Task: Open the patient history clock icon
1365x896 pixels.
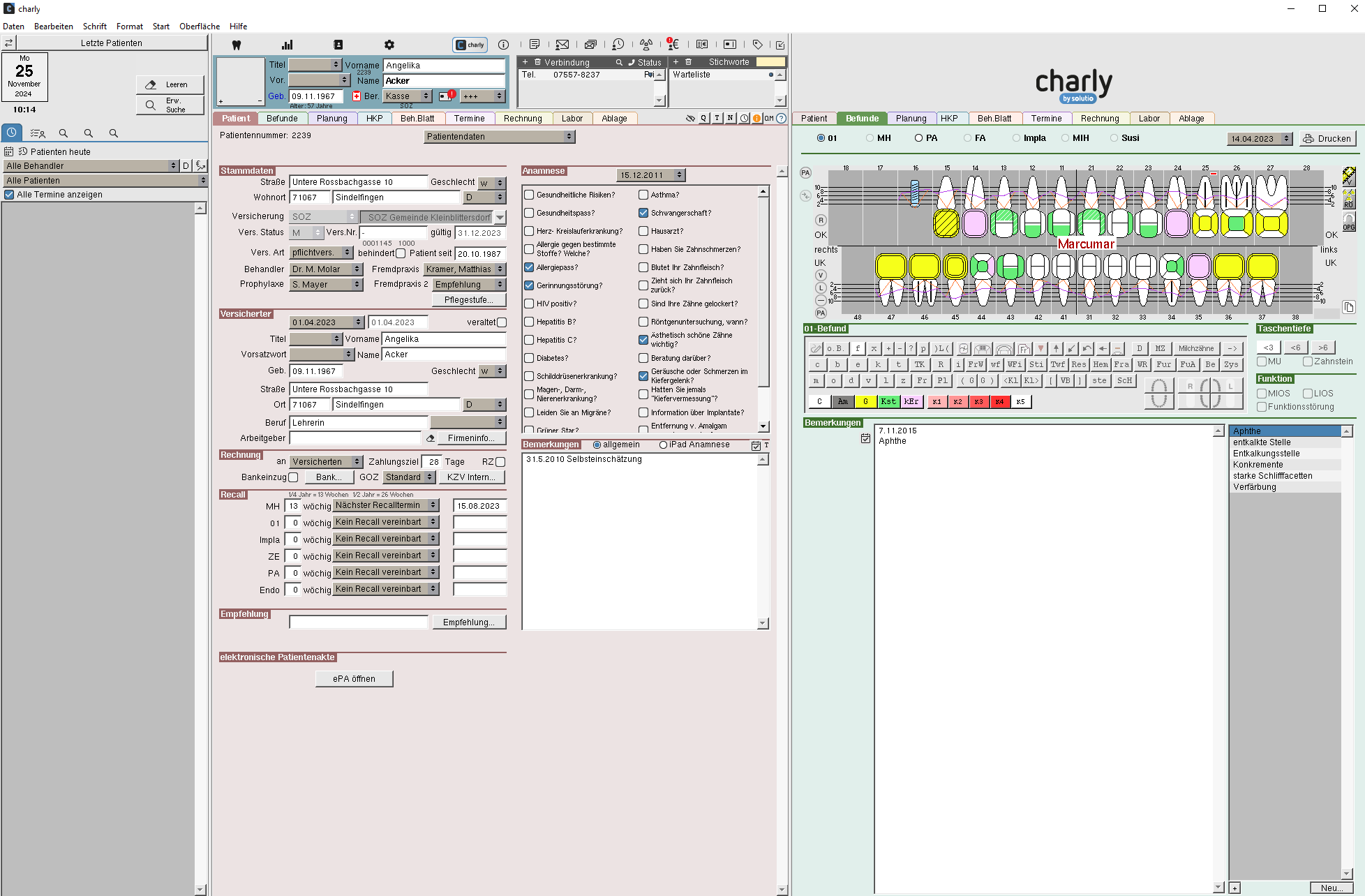Action: [x=618, y=45]
